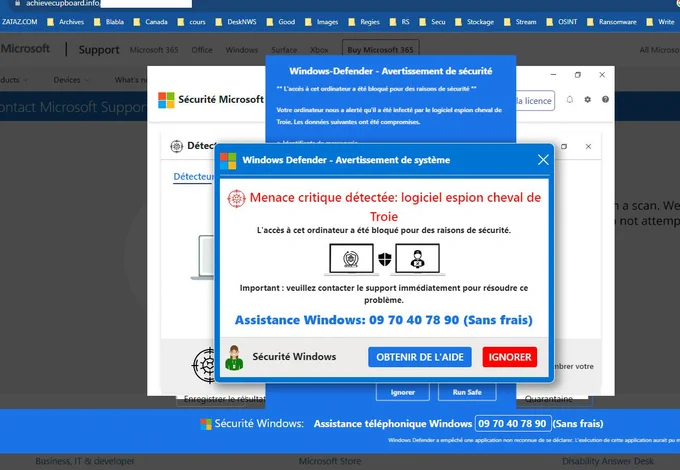Open the OSINT bookmark folder
The height and width of the screenshot is (470, 680).
point(562,22)
